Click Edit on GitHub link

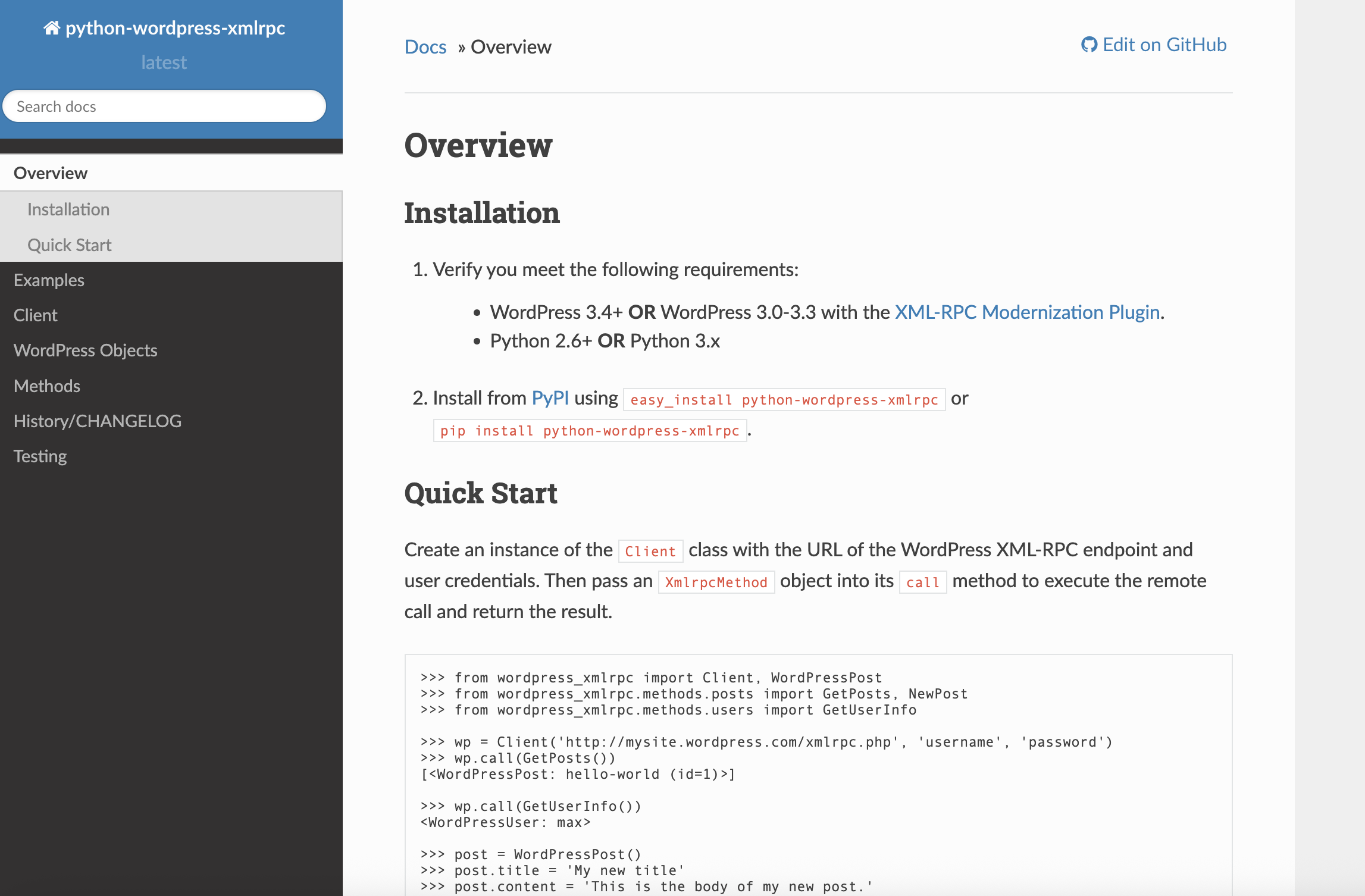click(x=1154, y=45)
